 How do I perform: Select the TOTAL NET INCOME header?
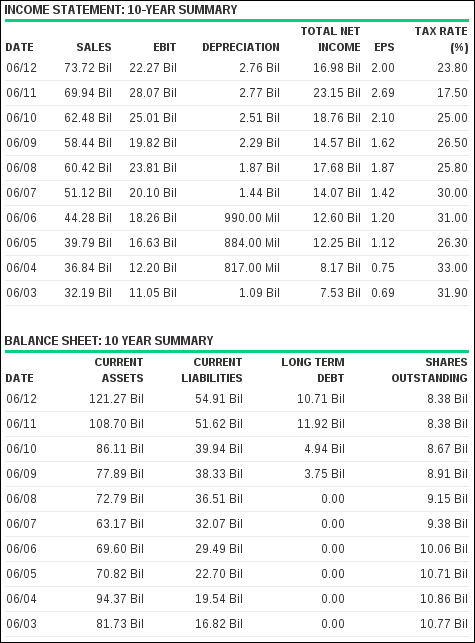(331, 39)
